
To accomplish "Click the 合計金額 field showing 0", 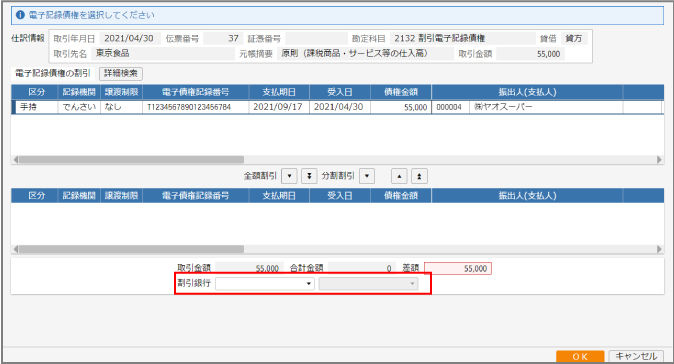I will (x=361, y=269).
